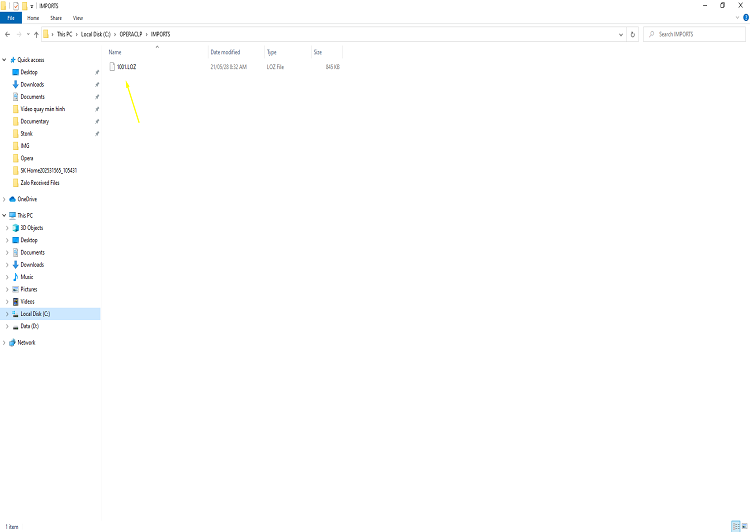
Task: Open Downloads in Quick access
Action: click(x=32, y=85)
